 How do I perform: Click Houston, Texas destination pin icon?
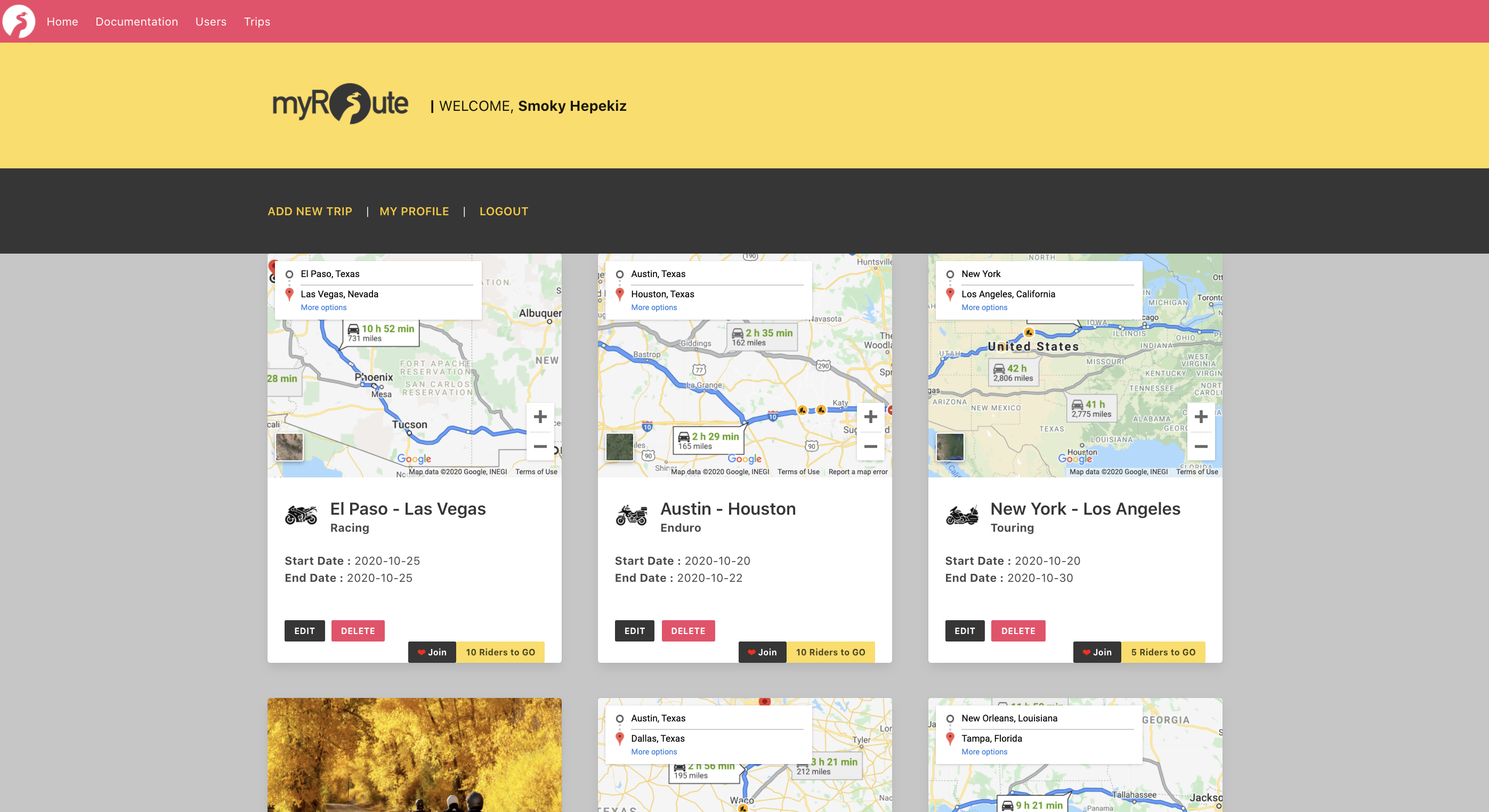[x=620, y=294]
